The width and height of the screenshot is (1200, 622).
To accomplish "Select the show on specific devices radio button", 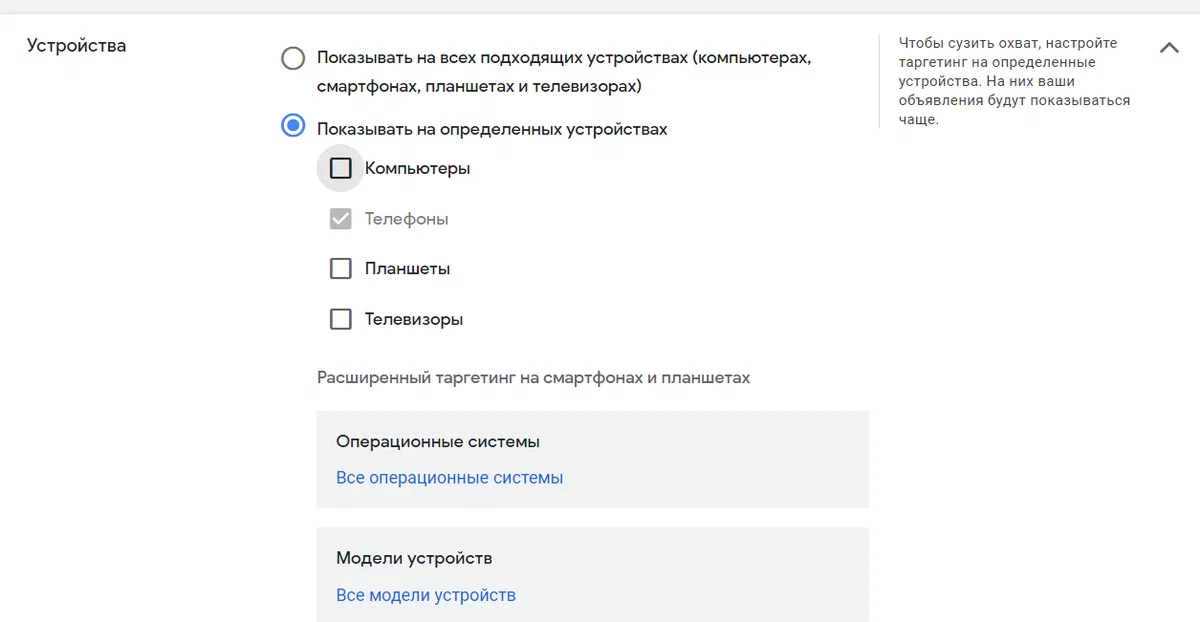I will pos(293,126).
